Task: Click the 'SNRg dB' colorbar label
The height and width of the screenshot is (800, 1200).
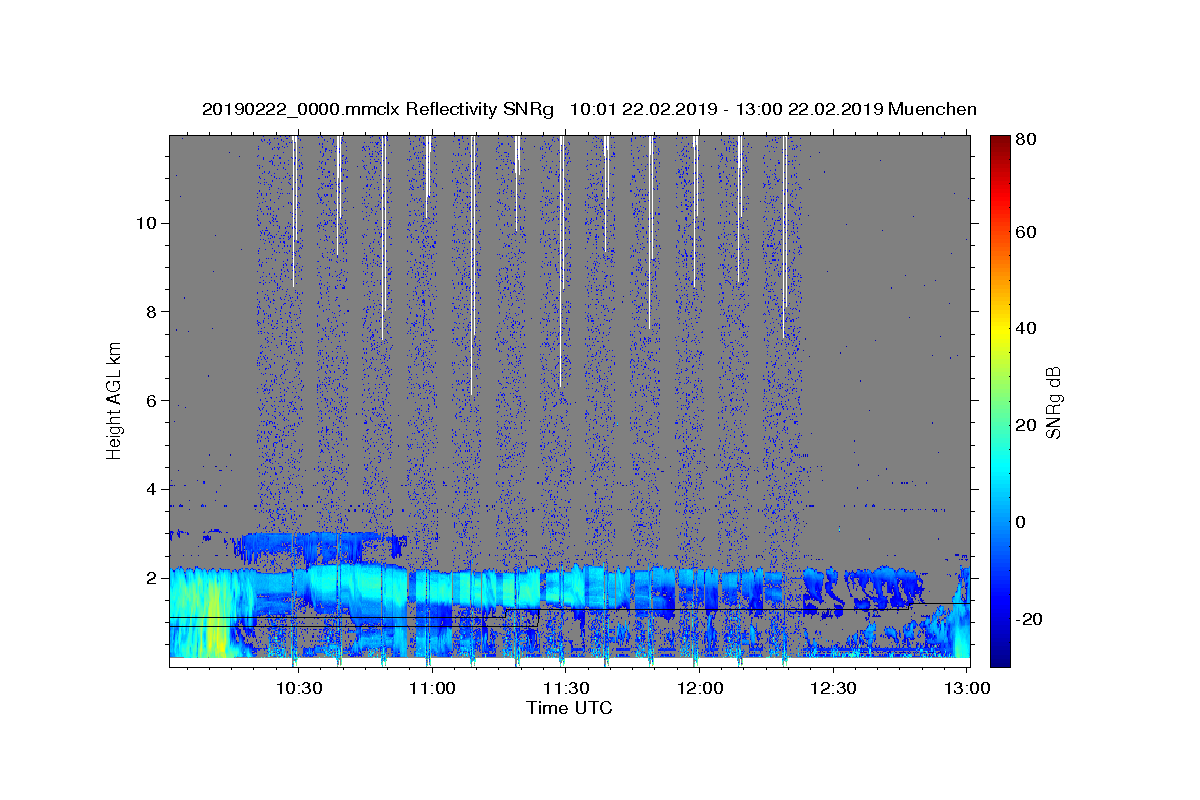Action: pos(1053,401)
